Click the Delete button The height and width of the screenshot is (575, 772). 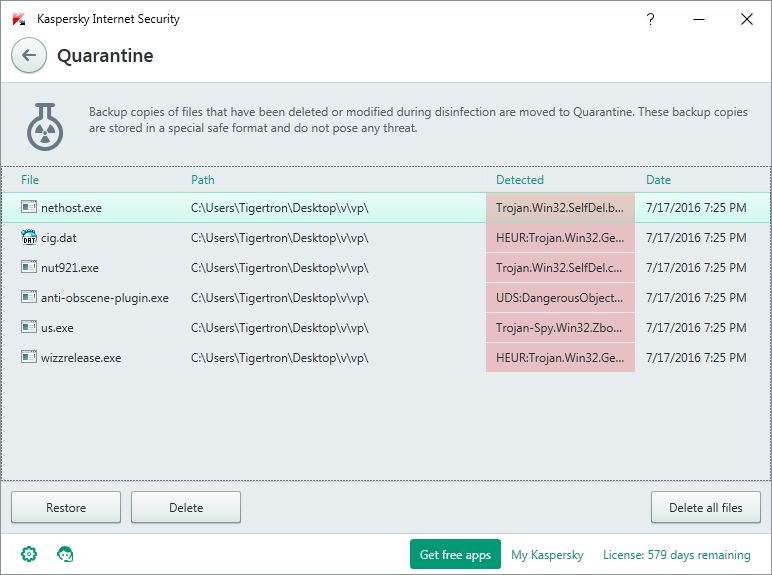click(x=186, y=507)
